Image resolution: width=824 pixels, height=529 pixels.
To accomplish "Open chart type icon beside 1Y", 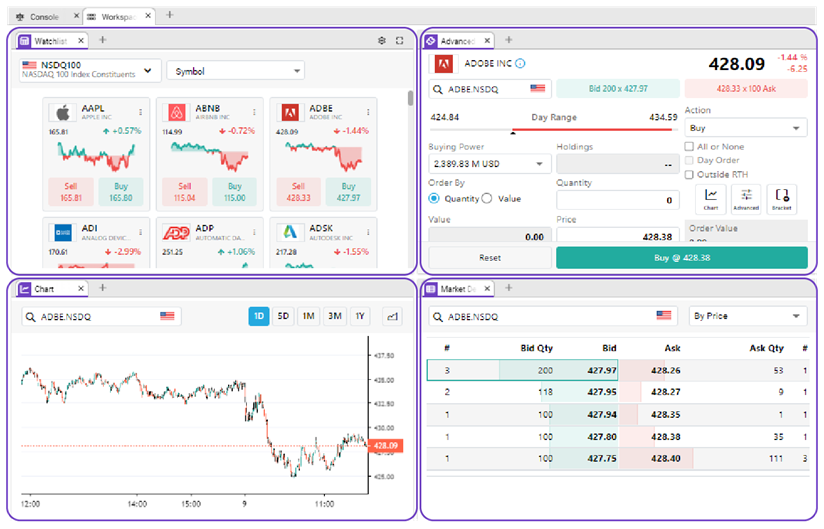I will (x=390, y=316).
